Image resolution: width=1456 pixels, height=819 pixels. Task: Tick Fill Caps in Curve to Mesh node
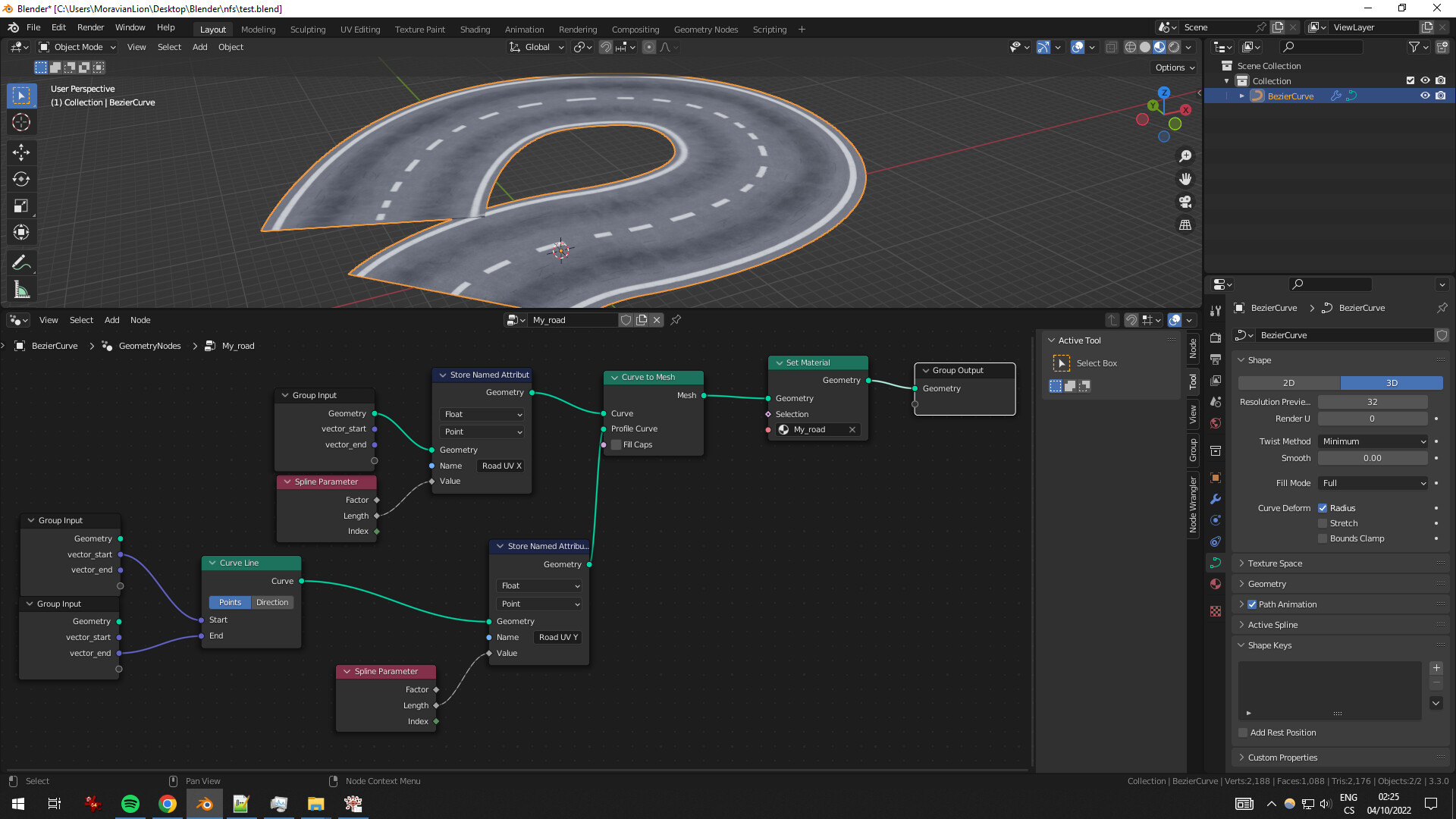click(x=617, y=445)
